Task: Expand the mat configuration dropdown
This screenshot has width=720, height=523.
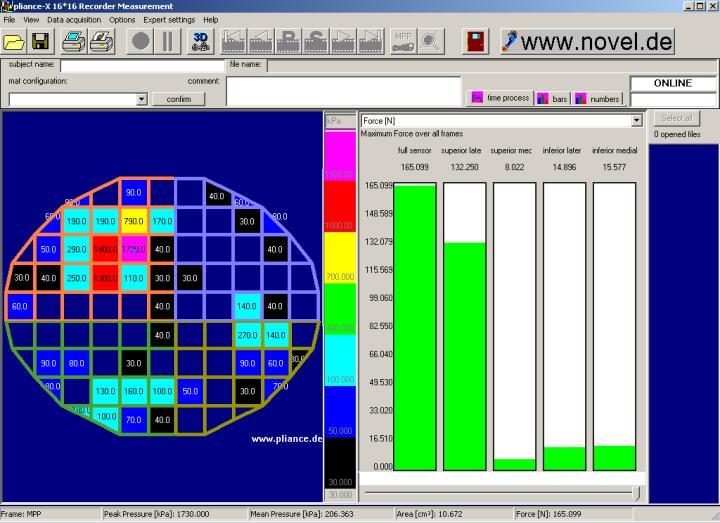Action: click(141, 99)
